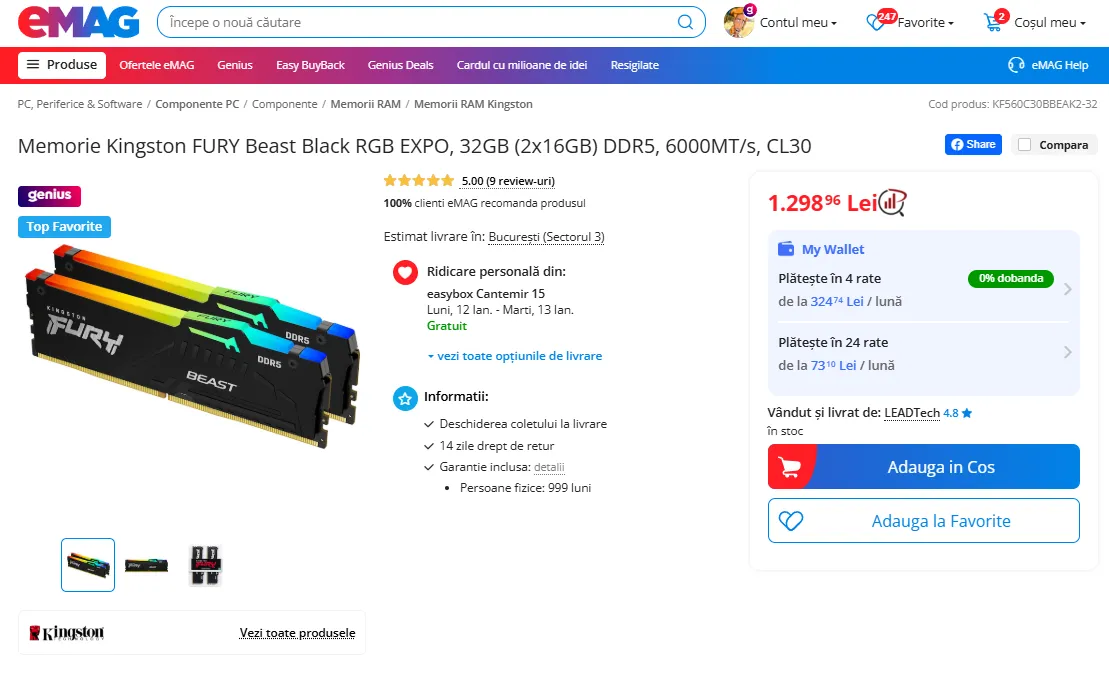The width and height of the screenshot is (1109, 675).
Task: Select the third product thumbnail image
Action: click(205, 565)
